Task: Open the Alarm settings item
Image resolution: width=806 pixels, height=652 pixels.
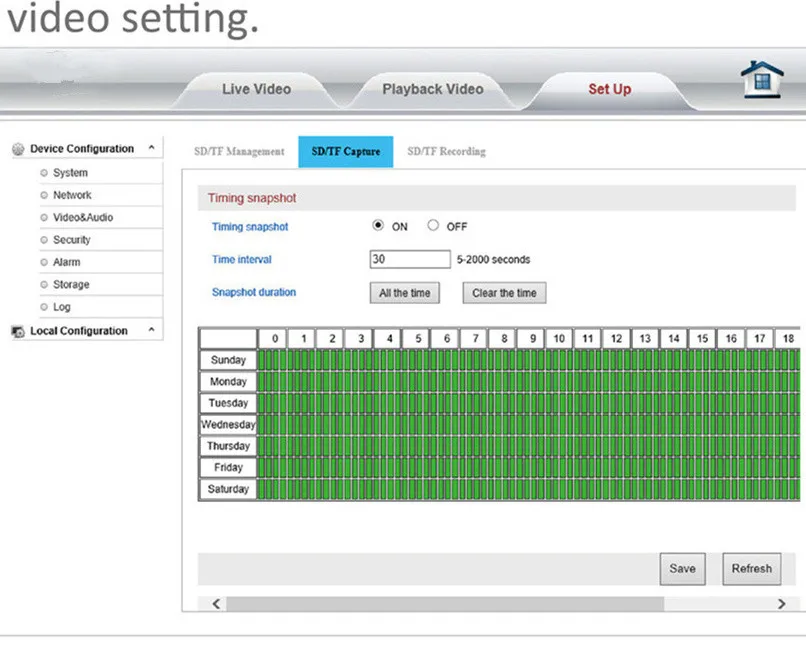Action: point(67,262)
